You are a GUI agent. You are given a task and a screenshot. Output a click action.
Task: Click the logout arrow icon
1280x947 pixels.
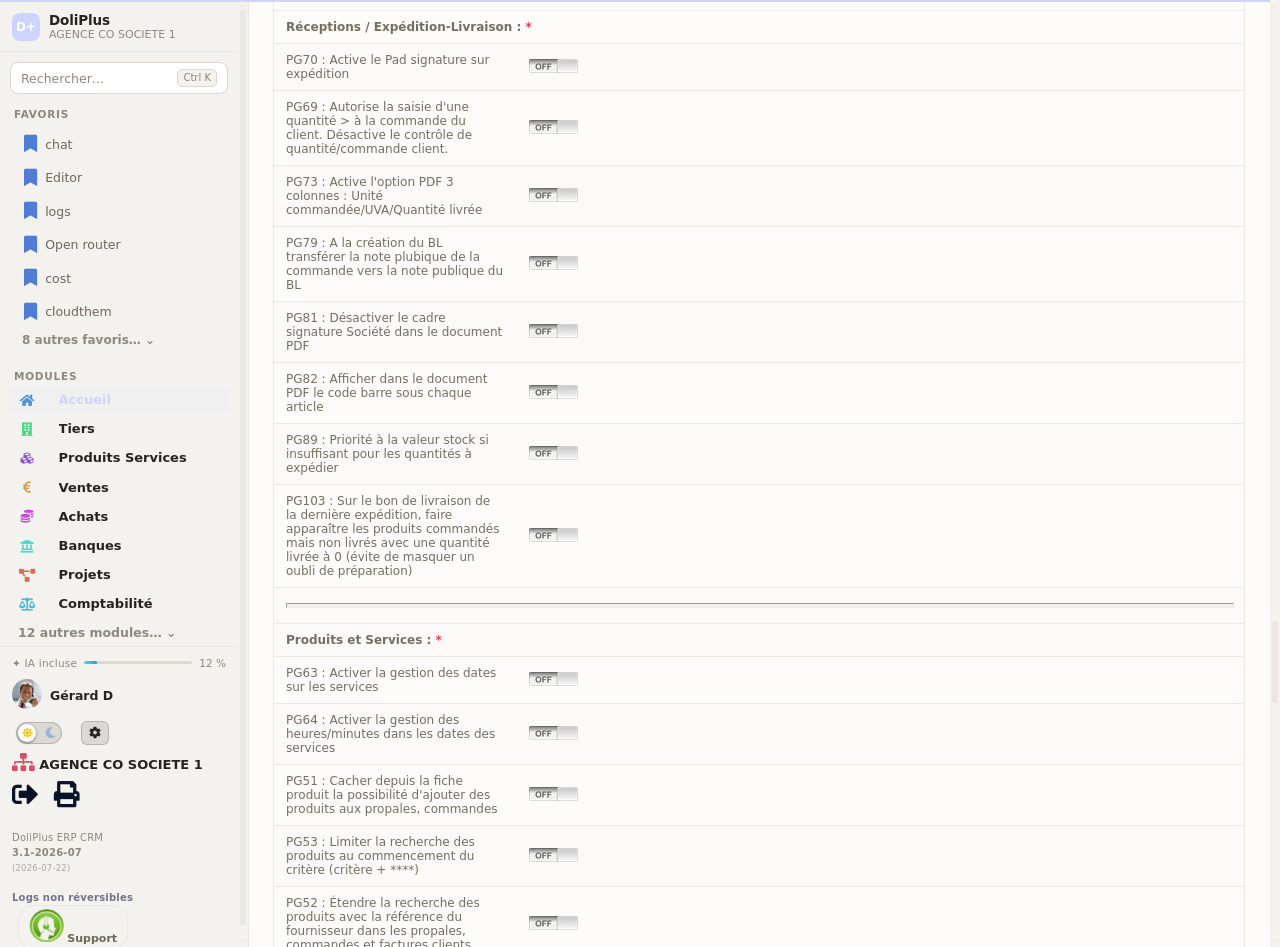(25, 794)
